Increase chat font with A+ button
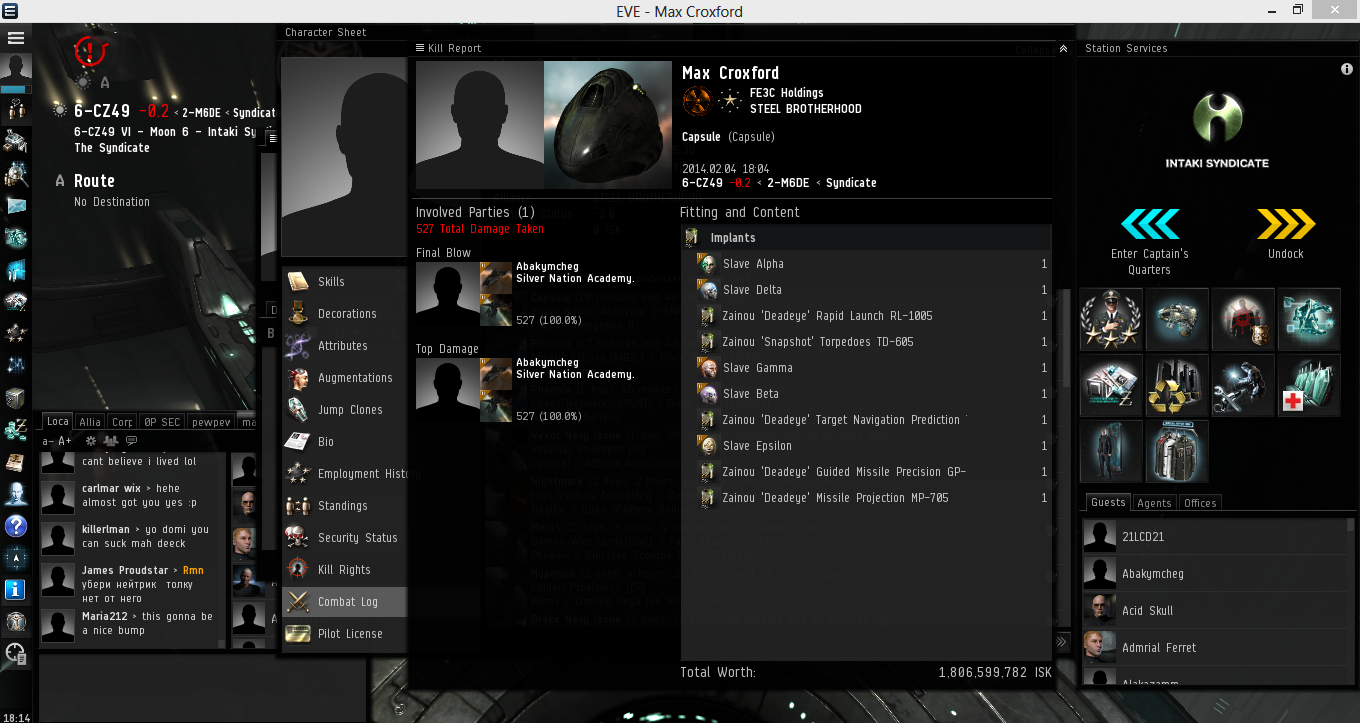 tap(65, 441)
